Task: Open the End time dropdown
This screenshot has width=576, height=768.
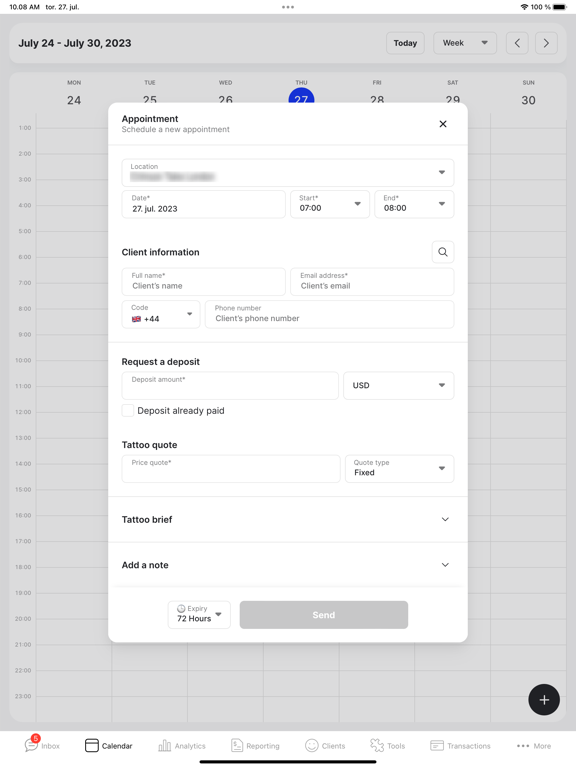Action: click(x=414, y=204)
